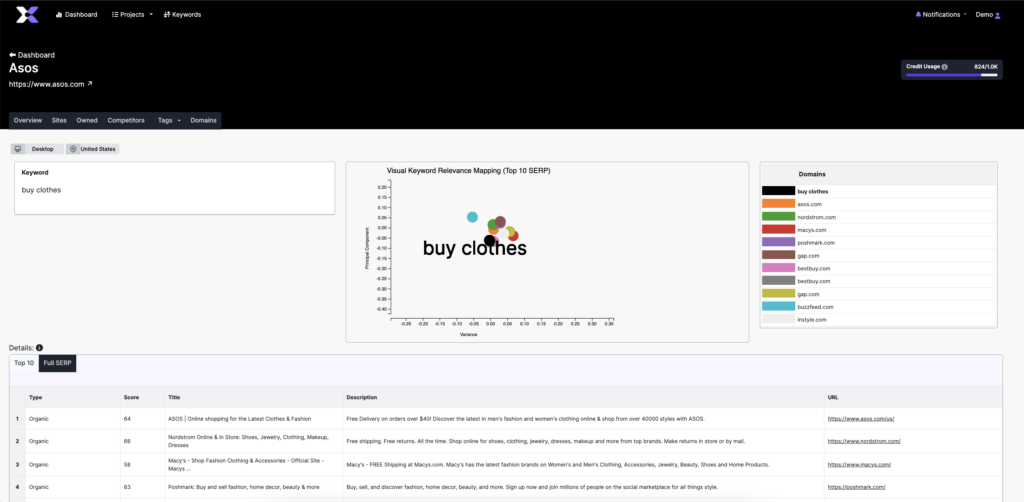Switch to the Full SERP tab
Viewport: 1024px width, 502px height.
(57, 363)
